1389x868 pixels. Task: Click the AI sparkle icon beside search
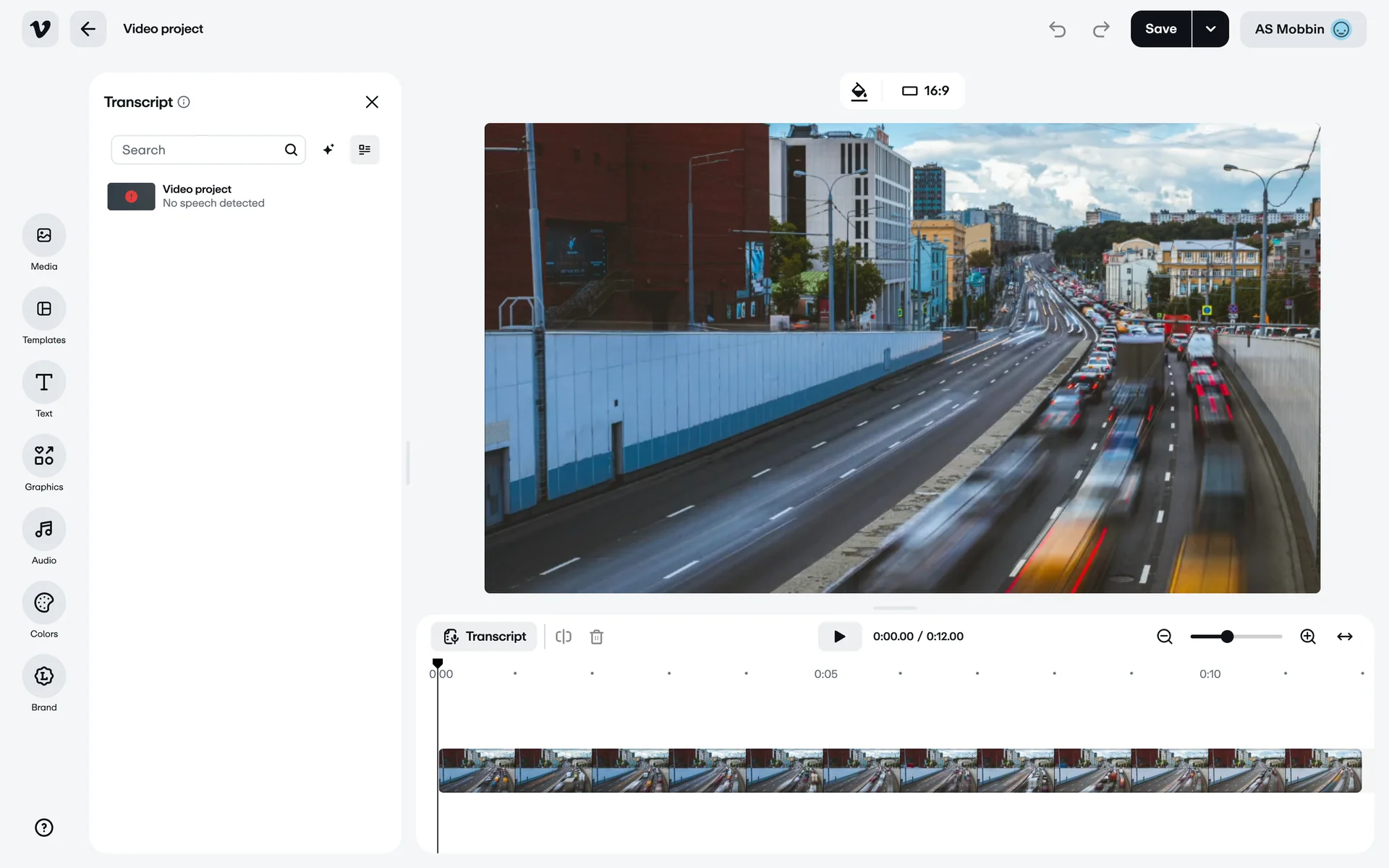[x=328, y=150]
